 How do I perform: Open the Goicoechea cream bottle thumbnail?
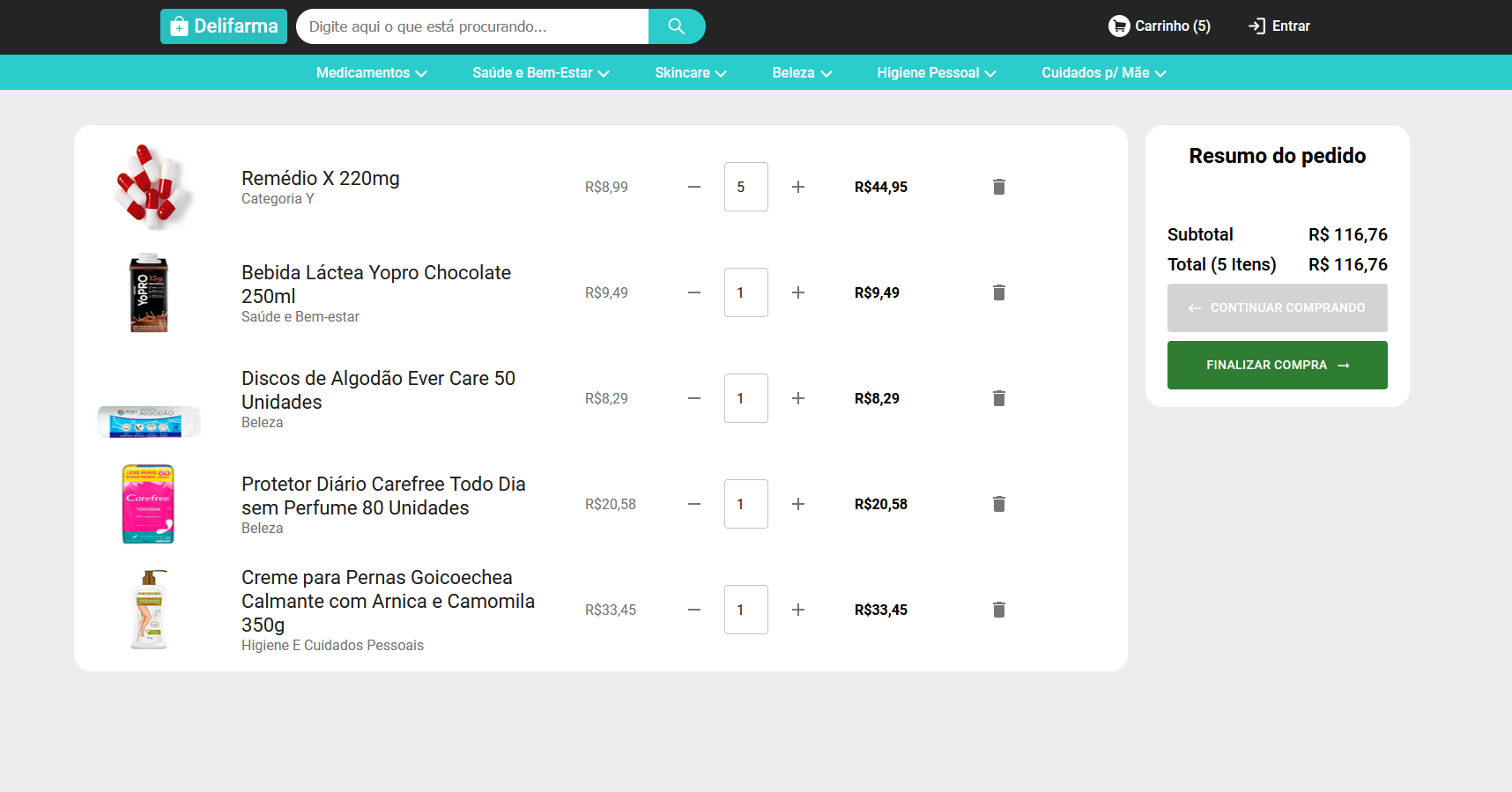tap(149, 610)
